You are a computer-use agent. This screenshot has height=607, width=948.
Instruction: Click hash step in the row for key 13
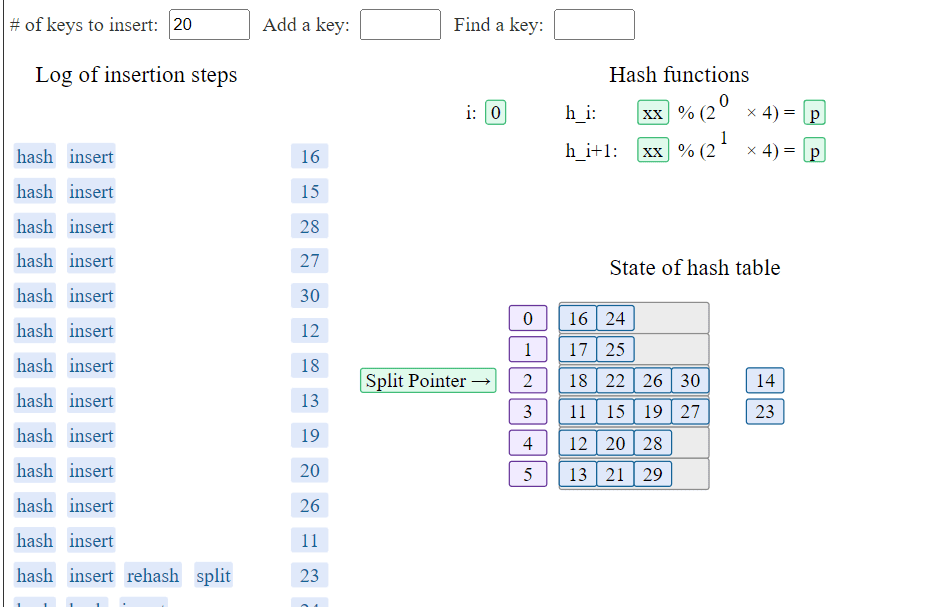[x=35, y=401]
